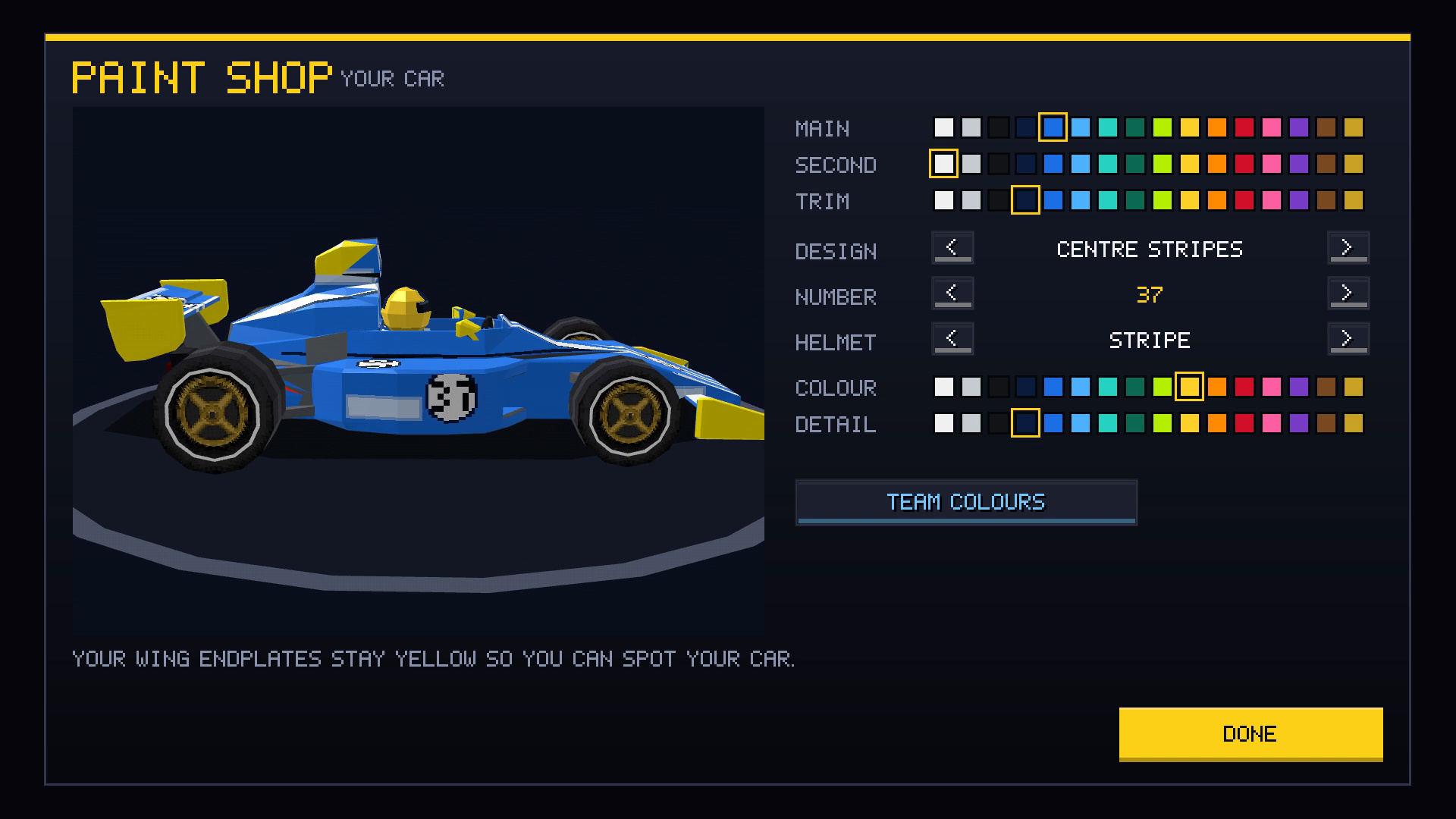The height and width of the screenshot is (819, 1456).
Task: Set helmet Colour to gold
Action: click(x=1354, y=387)
